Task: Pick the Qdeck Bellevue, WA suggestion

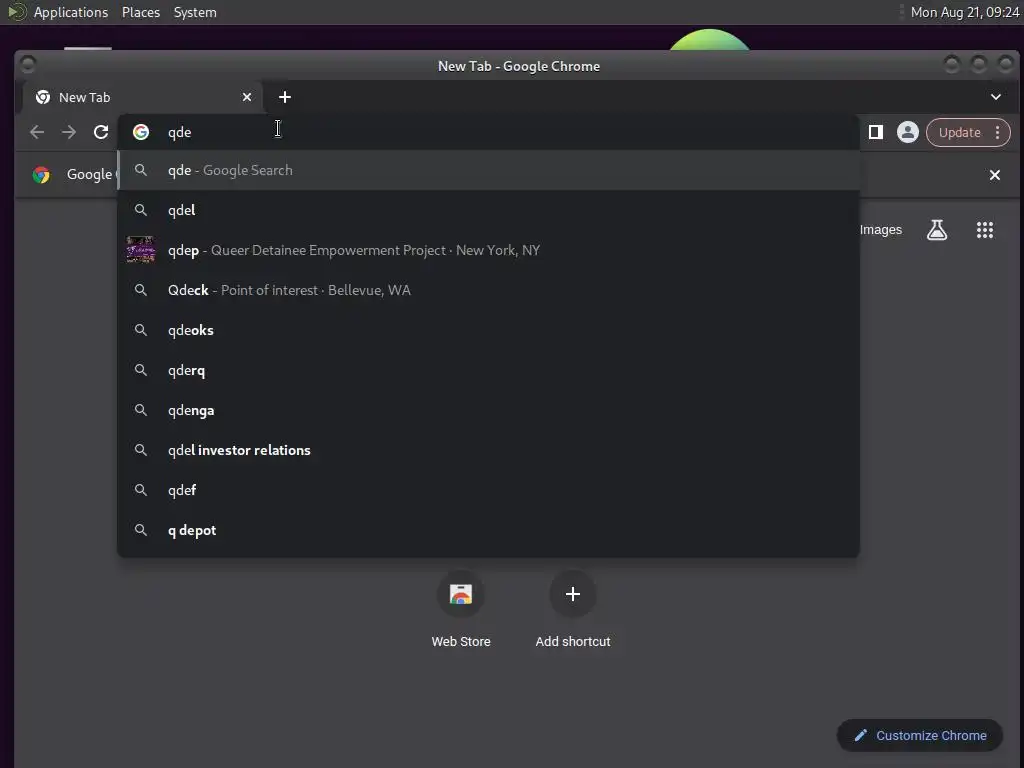Action: coord(488,290)
